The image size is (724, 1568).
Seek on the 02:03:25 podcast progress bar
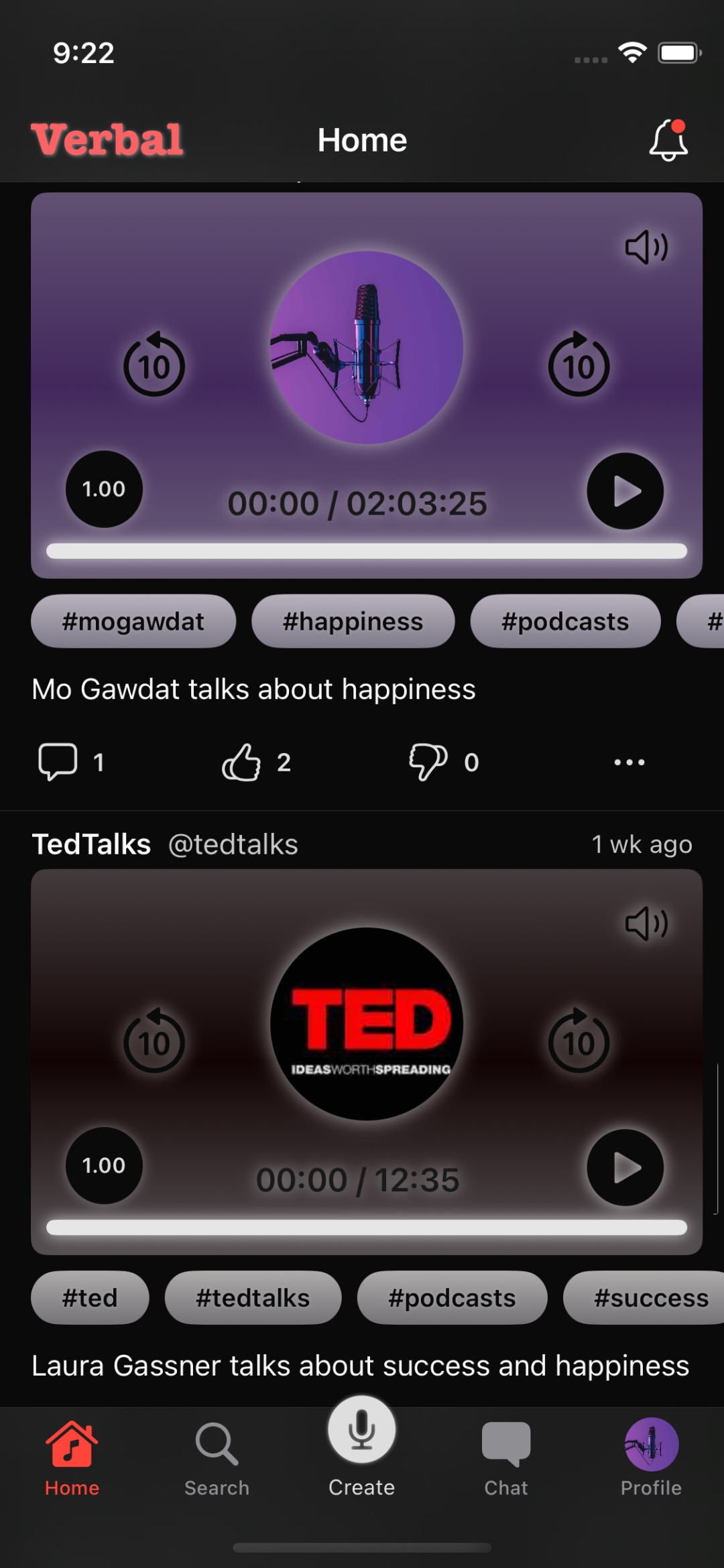(x=367, y=551)
